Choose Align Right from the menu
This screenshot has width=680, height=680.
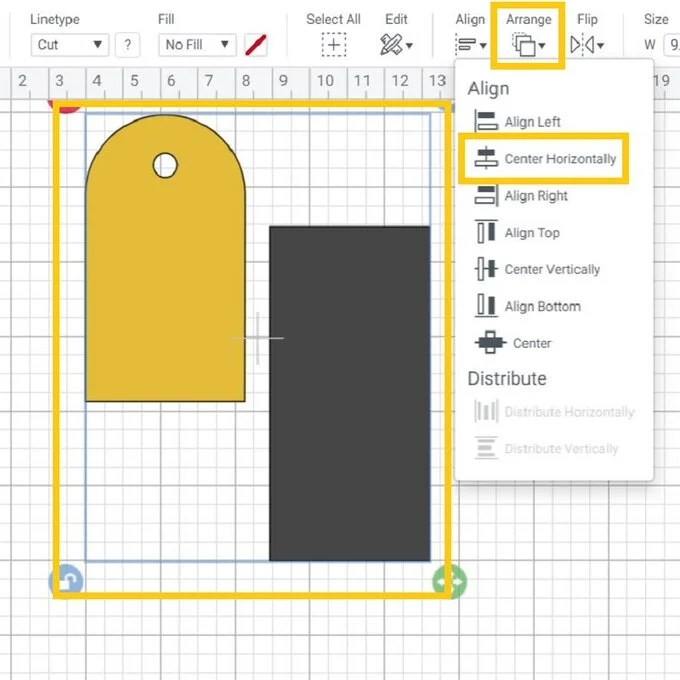coord(521,196)
